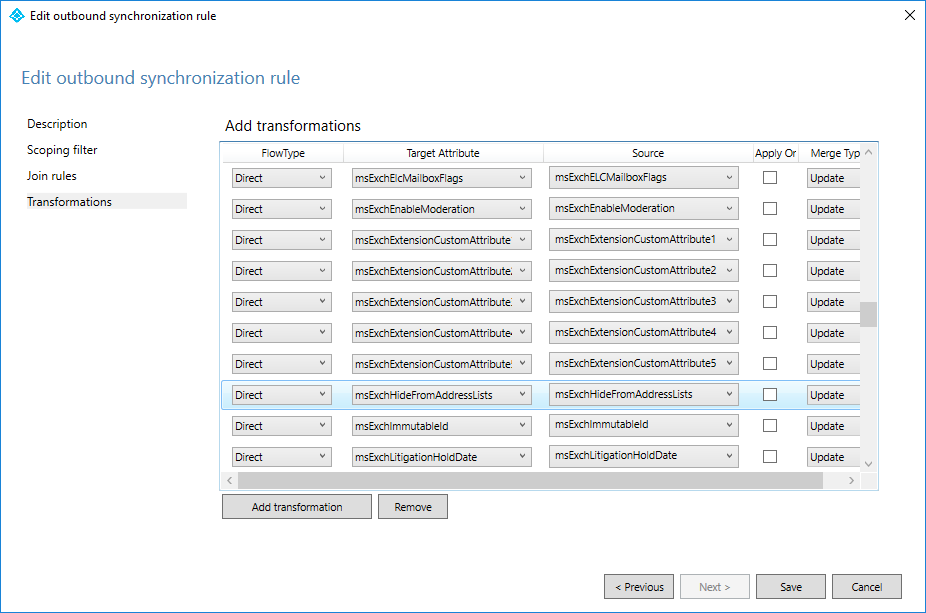Open Source dropdown msExchExtensionCustomAttribute4
Viewport: 926px width, 613px height.
tap(644, 332)
